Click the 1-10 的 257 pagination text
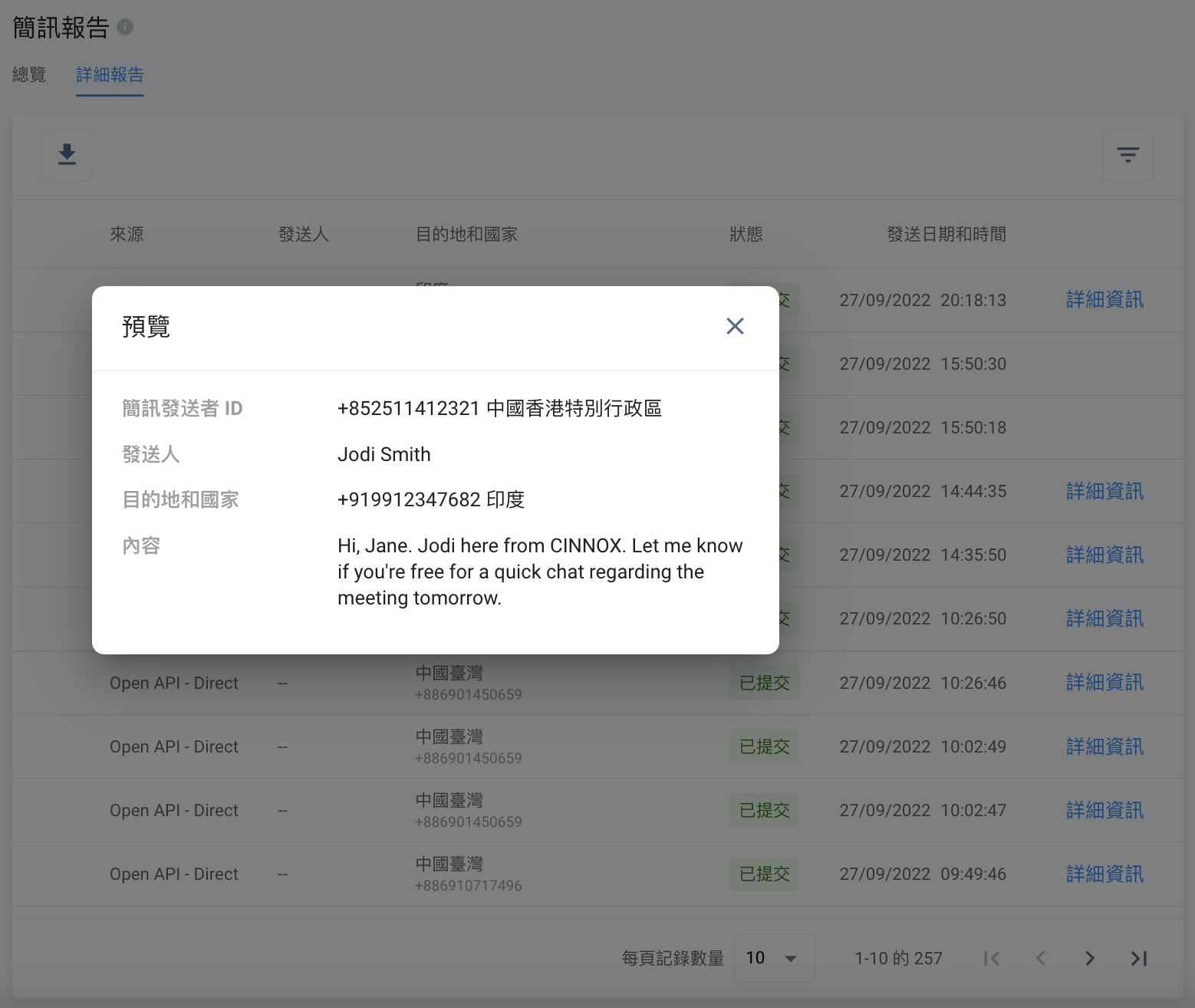 tap(898, 958)
